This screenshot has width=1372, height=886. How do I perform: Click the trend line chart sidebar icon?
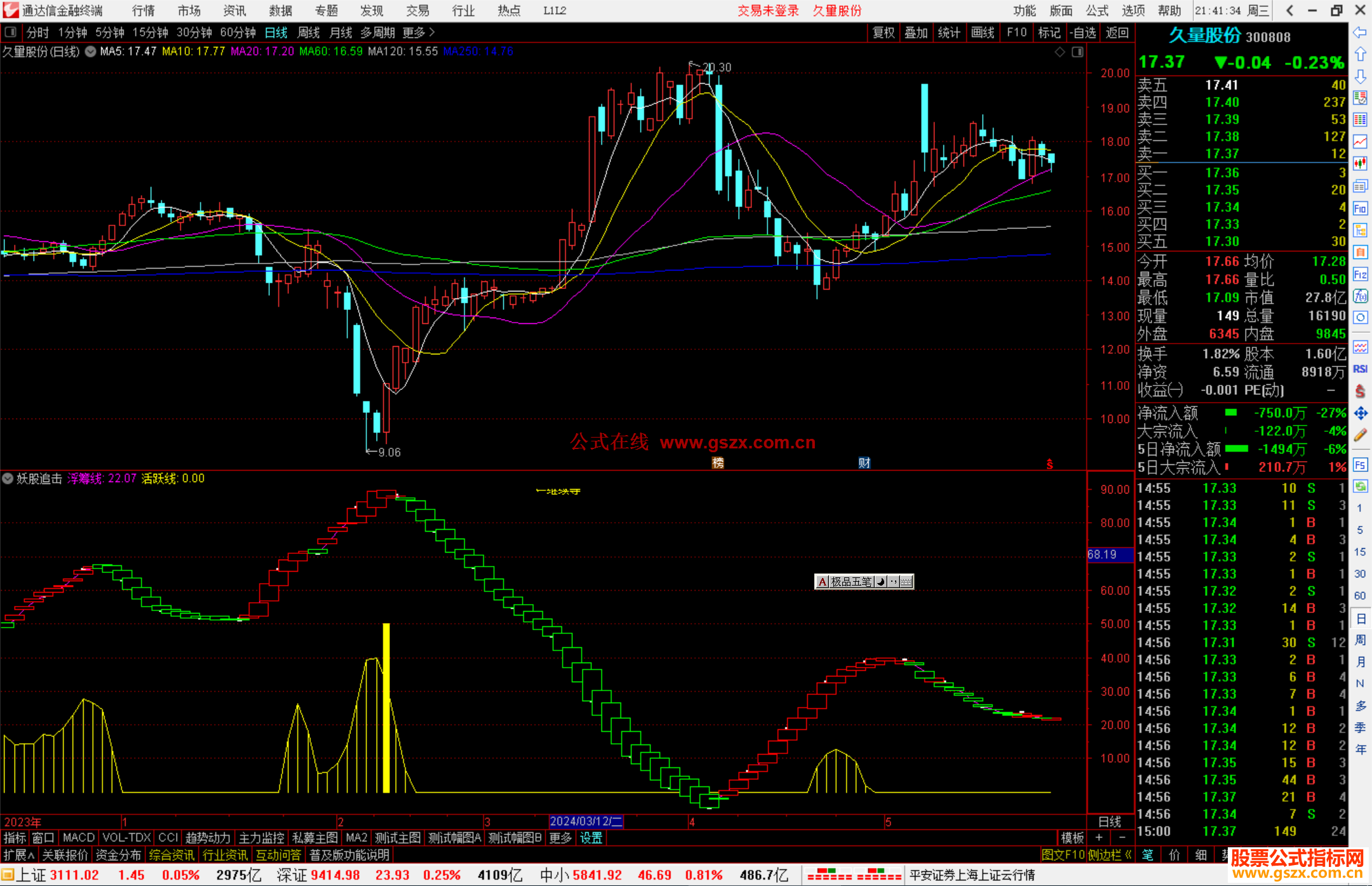tap(1360, 142)
